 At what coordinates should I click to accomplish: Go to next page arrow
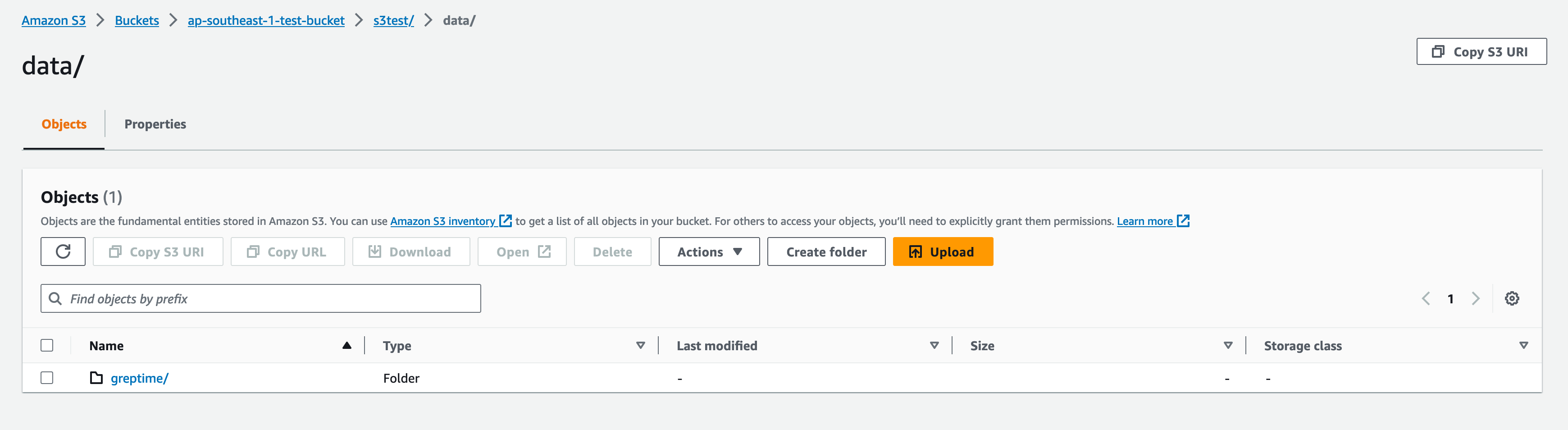1476,298
